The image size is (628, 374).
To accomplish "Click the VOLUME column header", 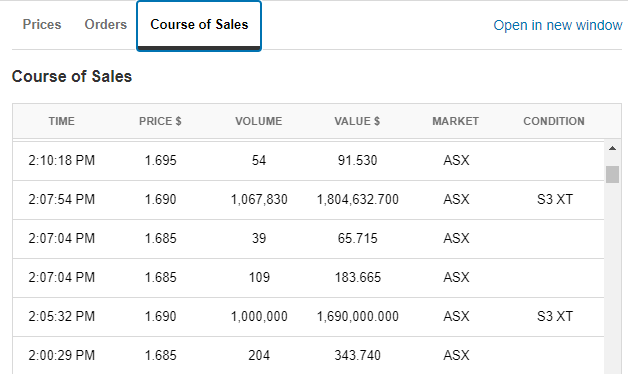I will [259, 121].
